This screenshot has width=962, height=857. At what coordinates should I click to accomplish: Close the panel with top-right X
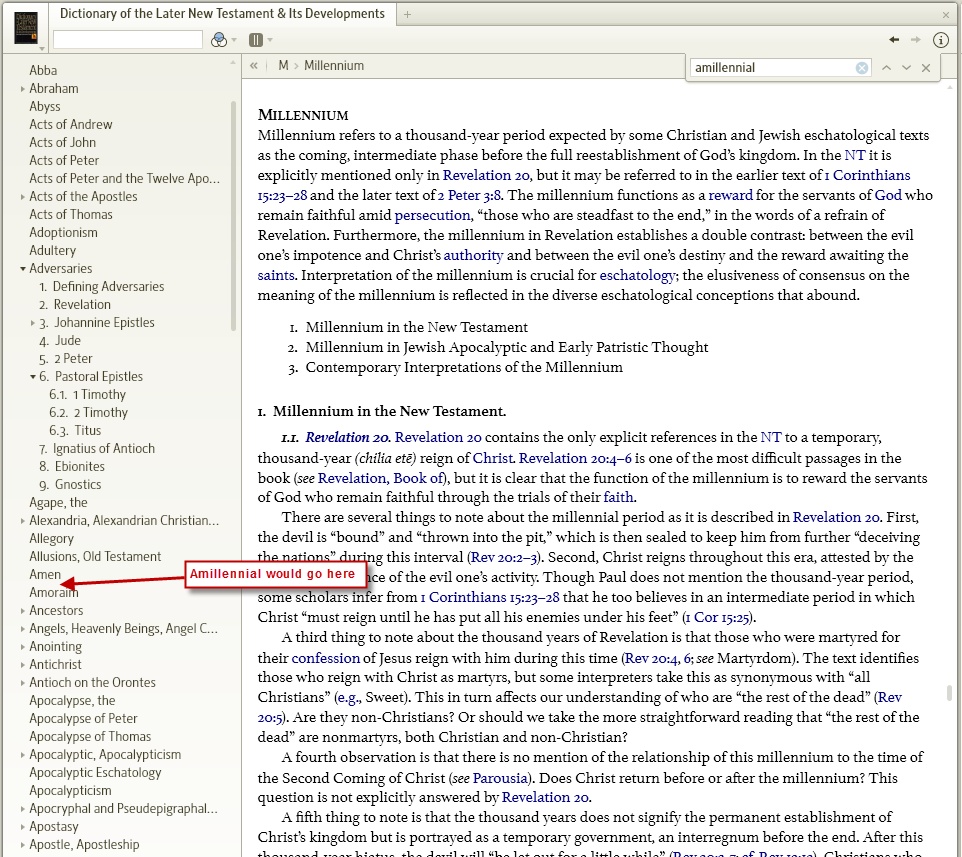[x=945, y=14]
